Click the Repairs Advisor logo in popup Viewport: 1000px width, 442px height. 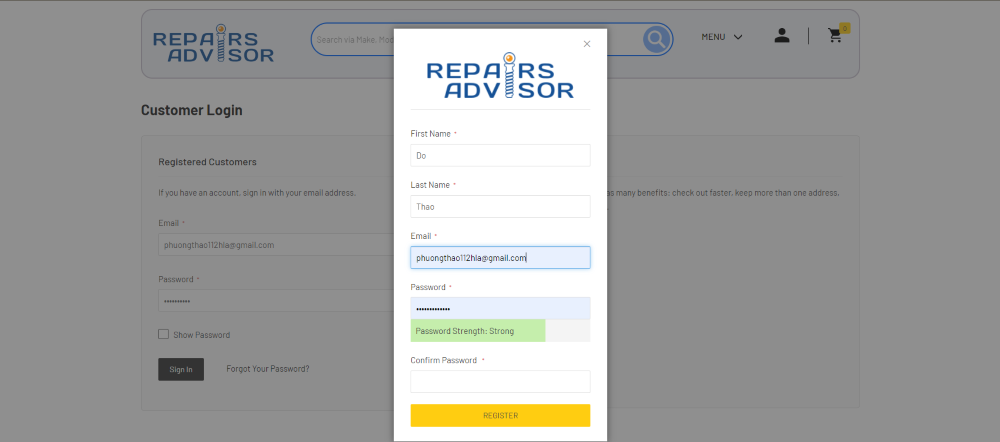coord(500,75)
